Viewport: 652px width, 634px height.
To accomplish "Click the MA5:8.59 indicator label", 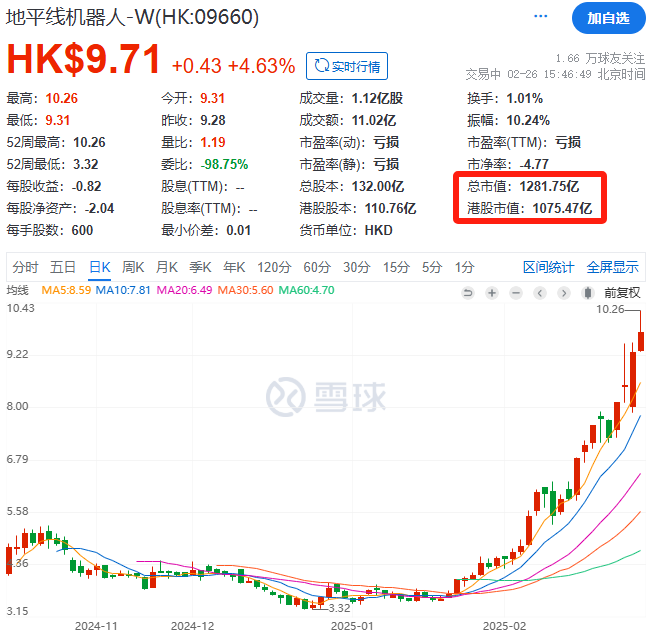I will 66,290.
